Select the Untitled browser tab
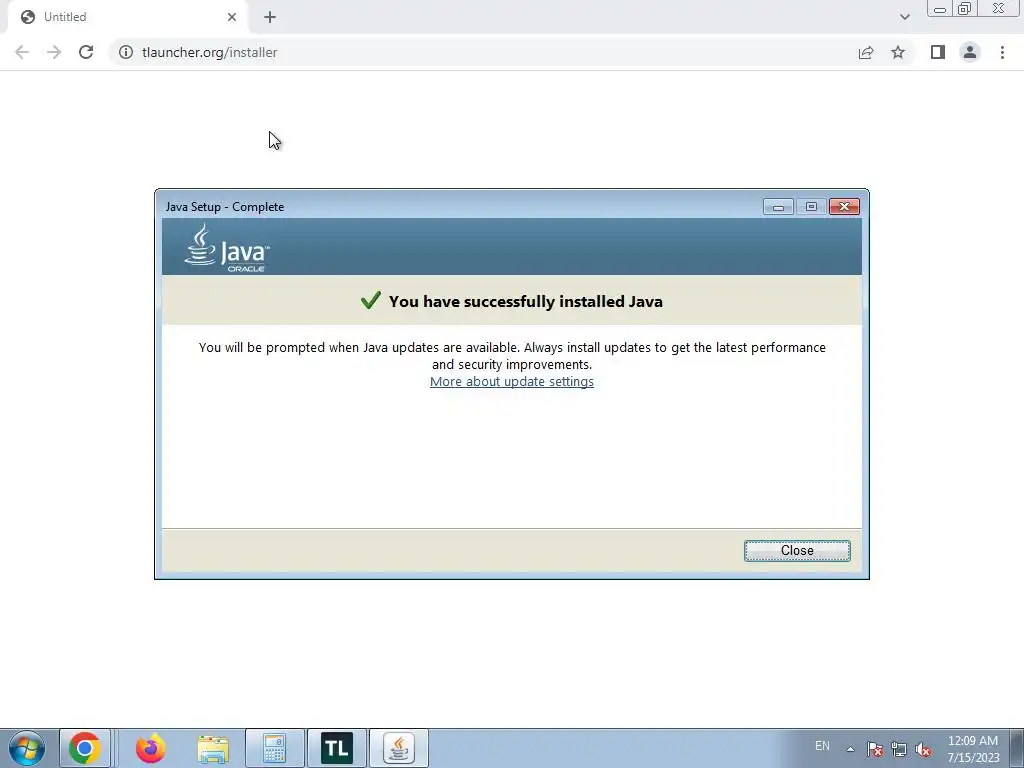 pos(127,17)
